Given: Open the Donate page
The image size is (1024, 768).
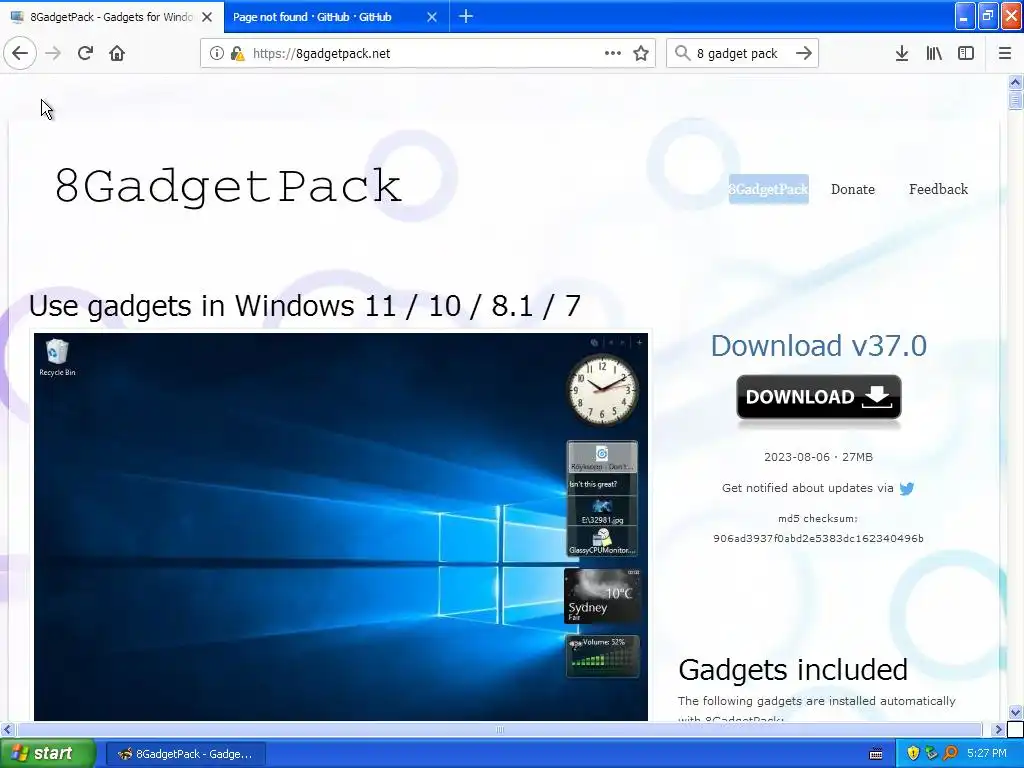Looking at the screenshot, I should tap(852, 189).
